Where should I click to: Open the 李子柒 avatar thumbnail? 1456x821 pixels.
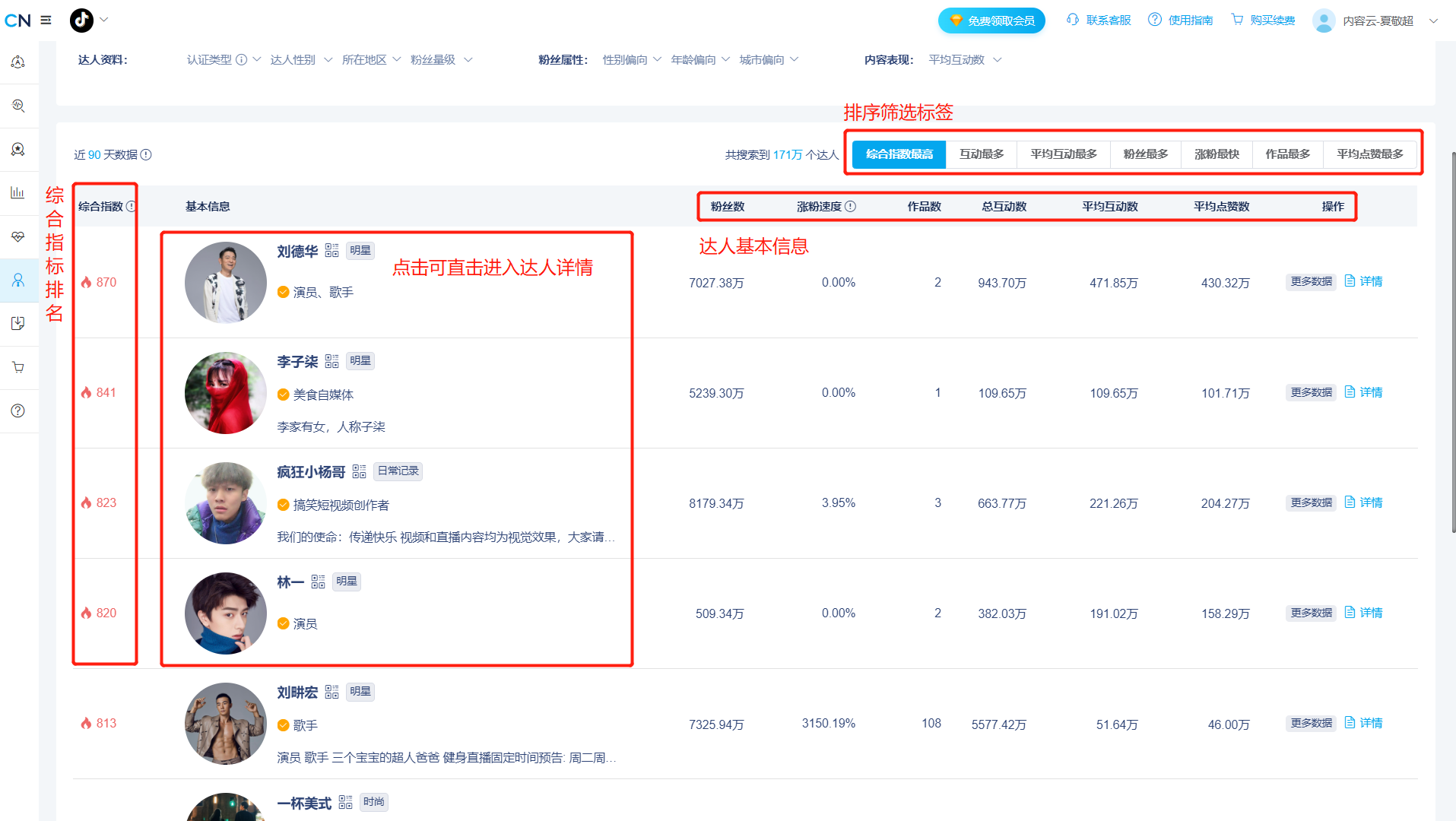tap(226, 393)
